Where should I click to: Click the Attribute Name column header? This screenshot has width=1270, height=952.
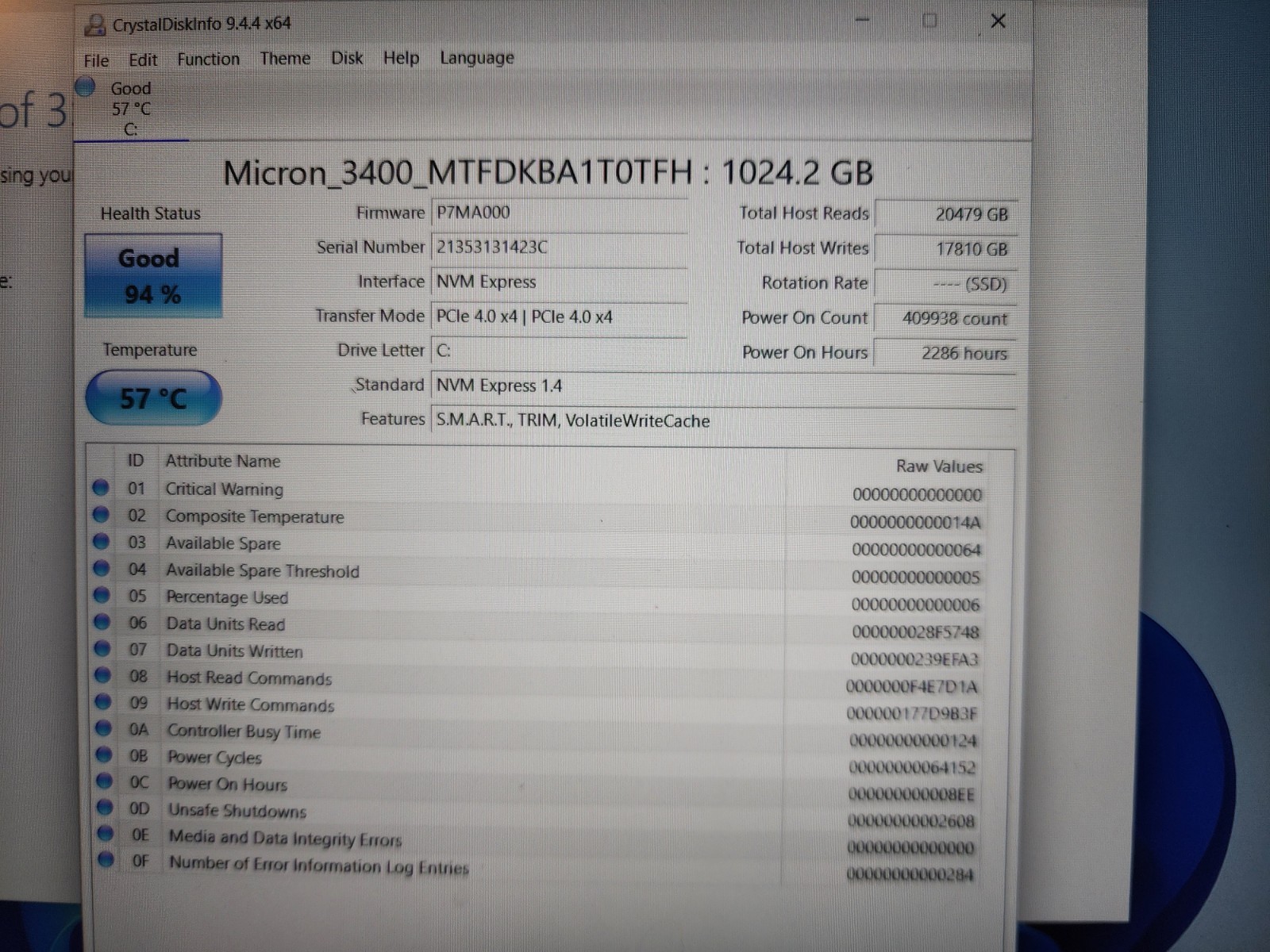tap(223, 461)
